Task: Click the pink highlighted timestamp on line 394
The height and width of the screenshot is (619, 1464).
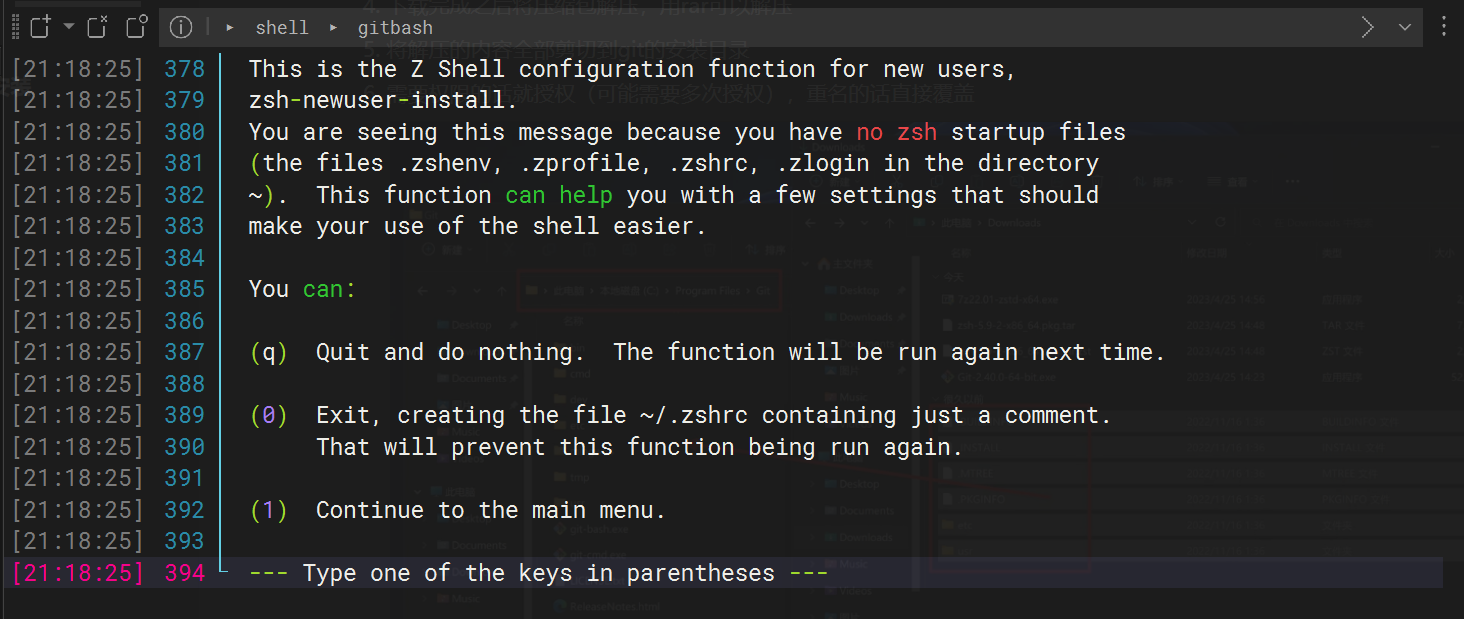Action: click(x=78, y=573)
